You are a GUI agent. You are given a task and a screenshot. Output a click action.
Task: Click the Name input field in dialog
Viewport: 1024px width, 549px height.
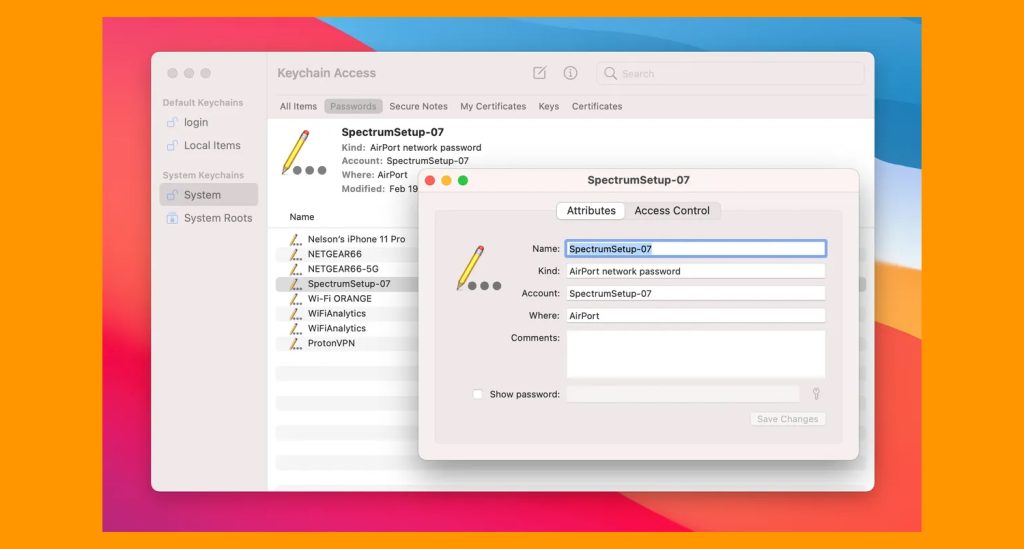[x=696, y=249]
